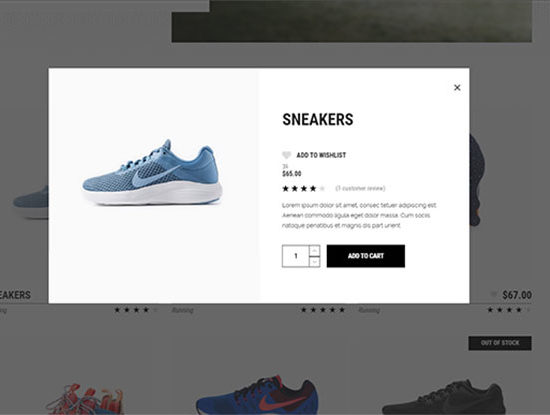Click the heart wishlist icon in popup
550x415 pixels.
pyautogui.click(x=287, y=155)
